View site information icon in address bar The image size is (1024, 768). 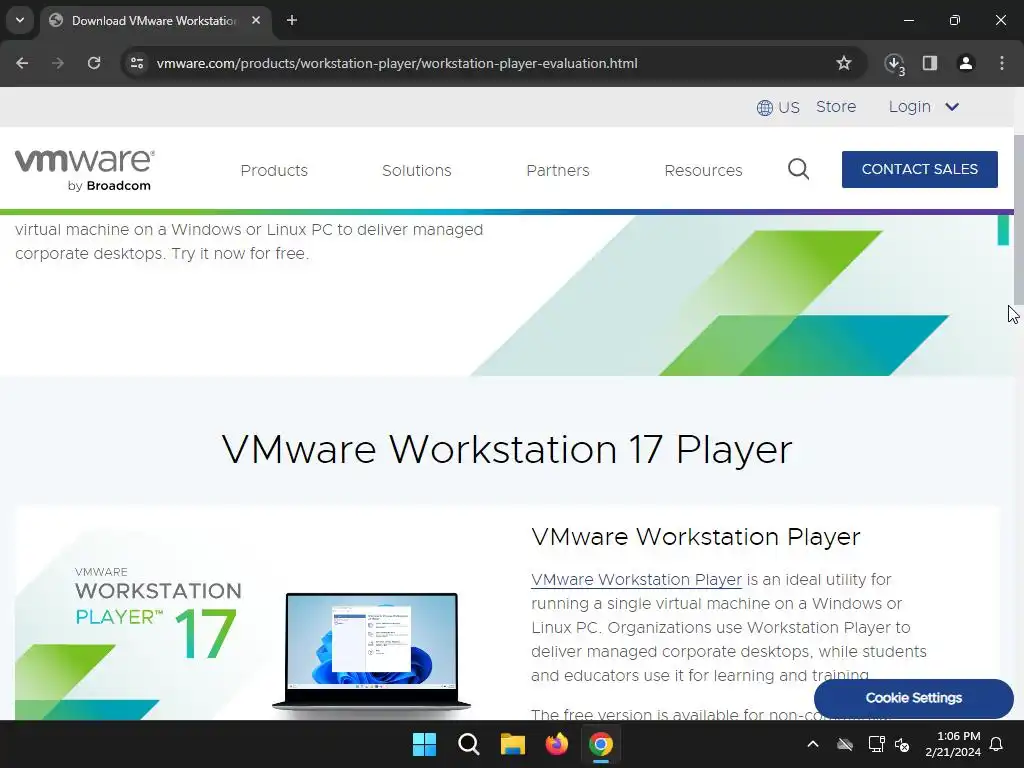pyautogui.click(x=137, y=63)
